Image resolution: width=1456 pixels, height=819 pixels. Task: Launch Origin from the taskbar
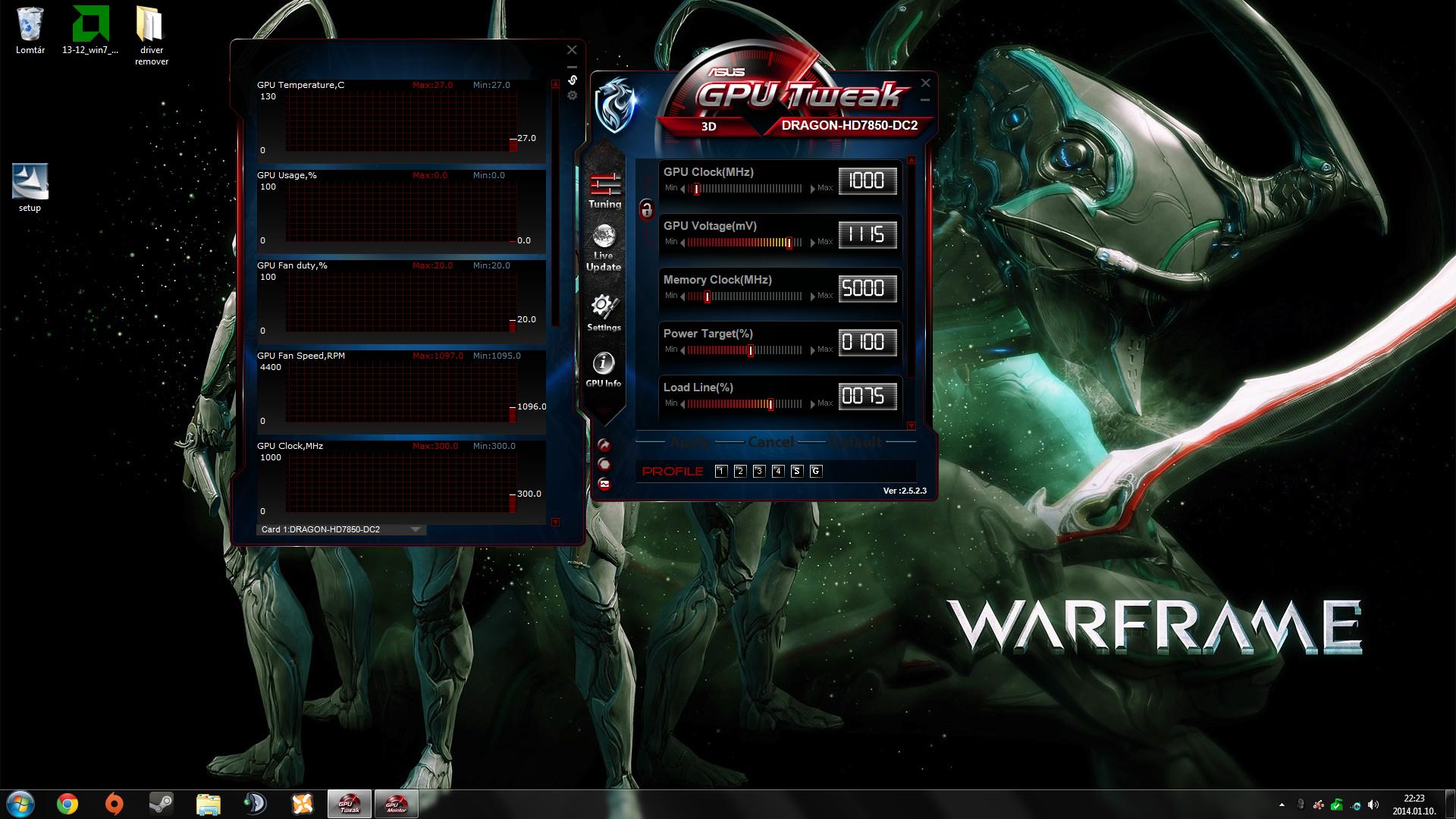(115, 803)
